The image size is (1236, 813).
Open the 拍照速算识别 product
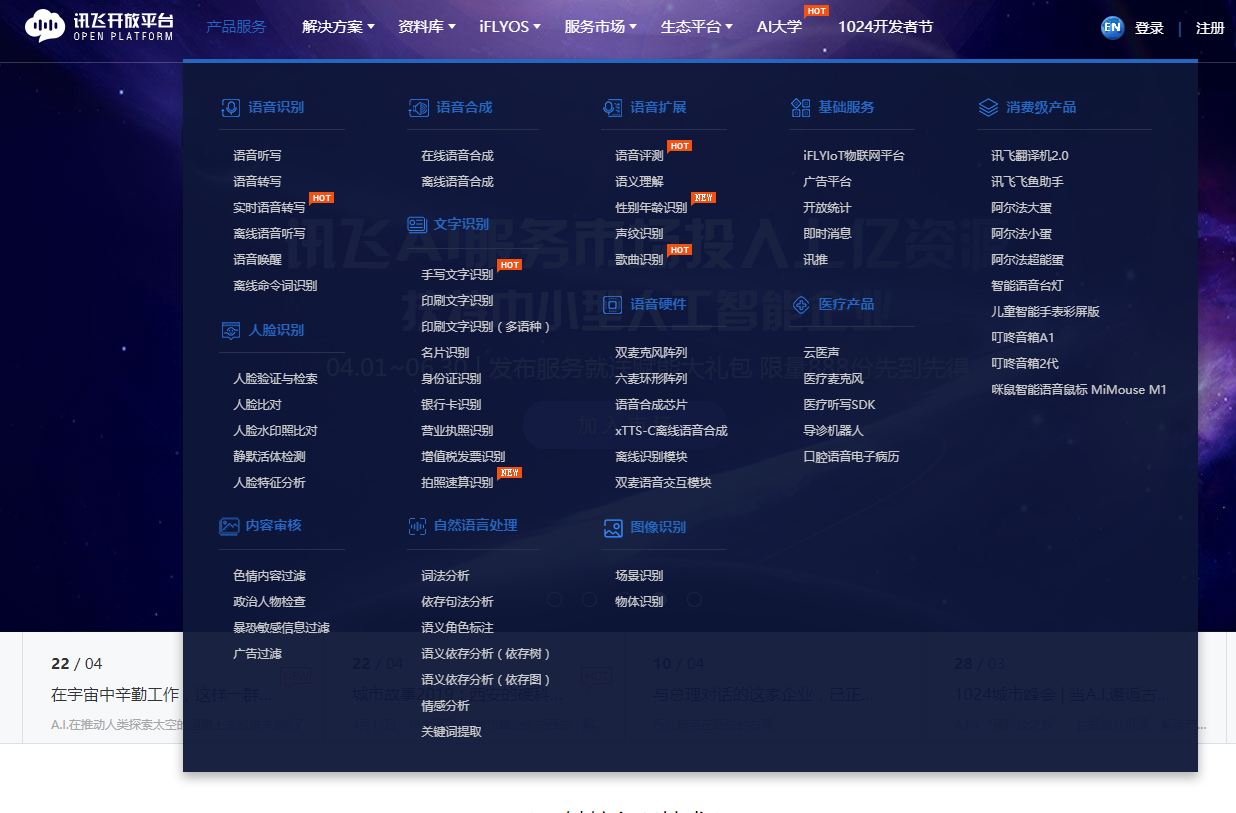[x=457, y=483]
